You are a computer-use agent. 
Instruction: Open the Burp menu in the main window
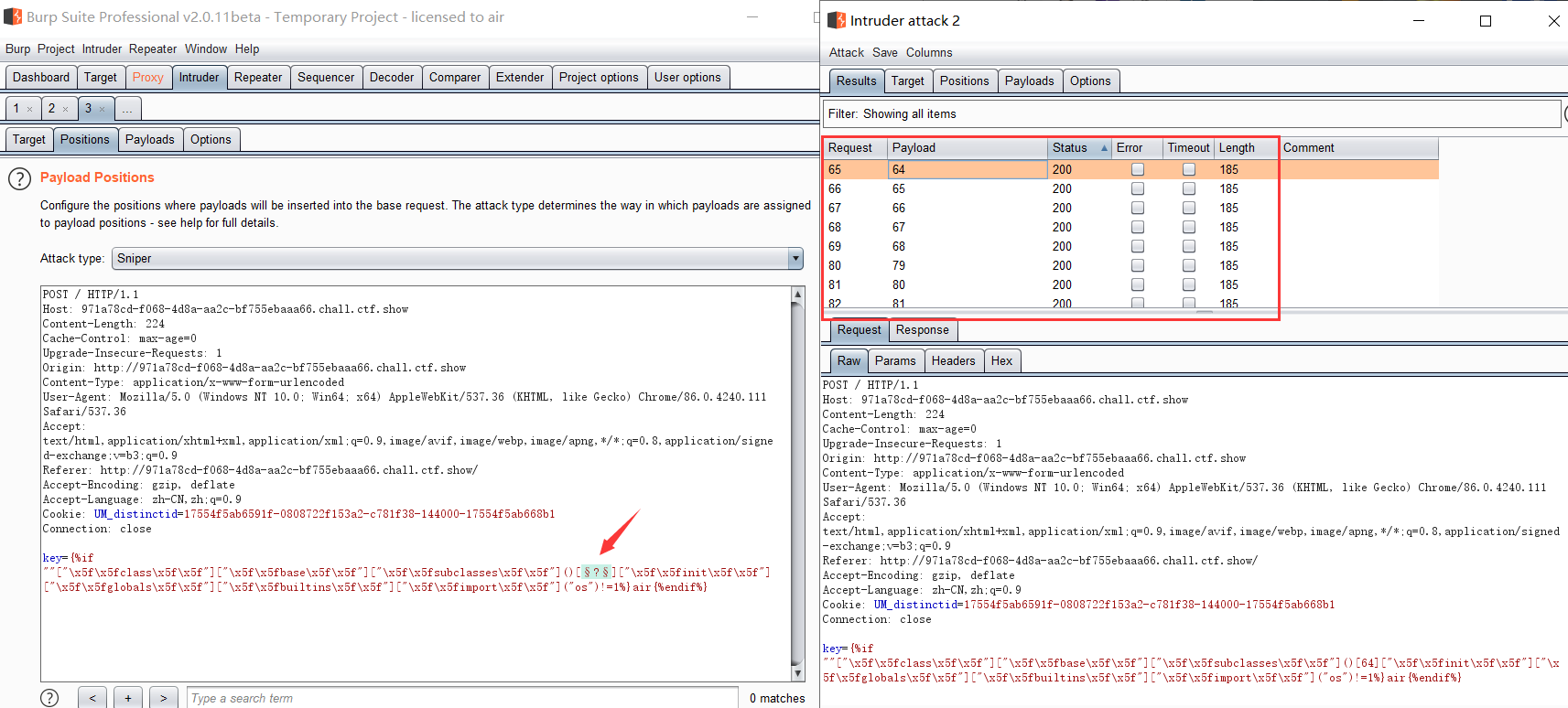tap(17, 49)
